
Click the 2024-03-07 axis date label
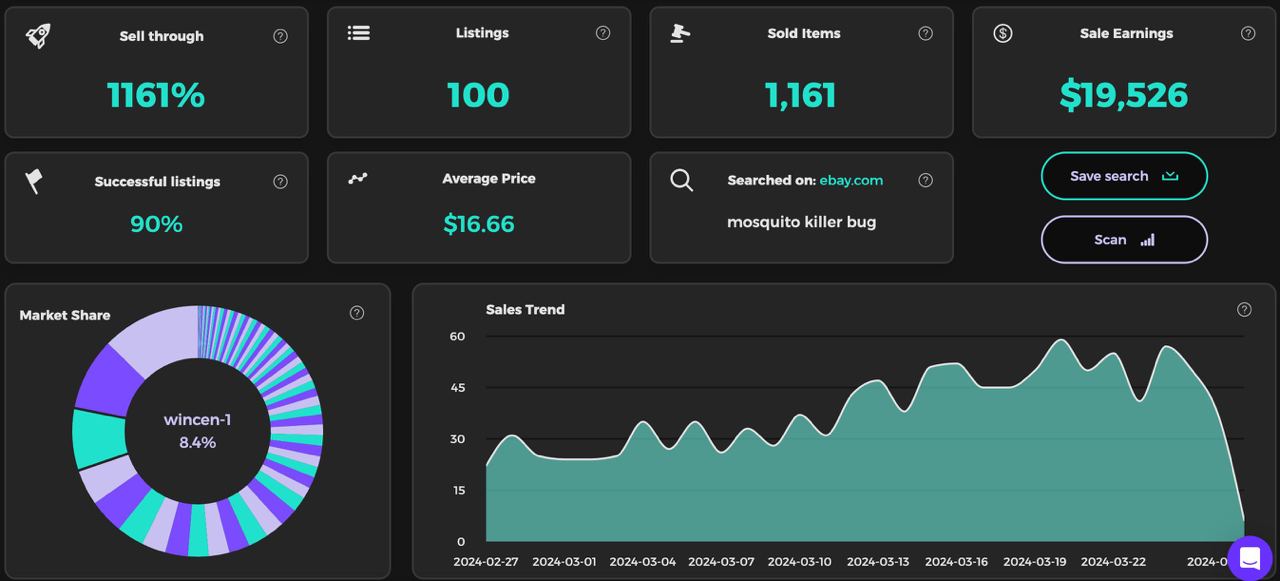[721, 562]
